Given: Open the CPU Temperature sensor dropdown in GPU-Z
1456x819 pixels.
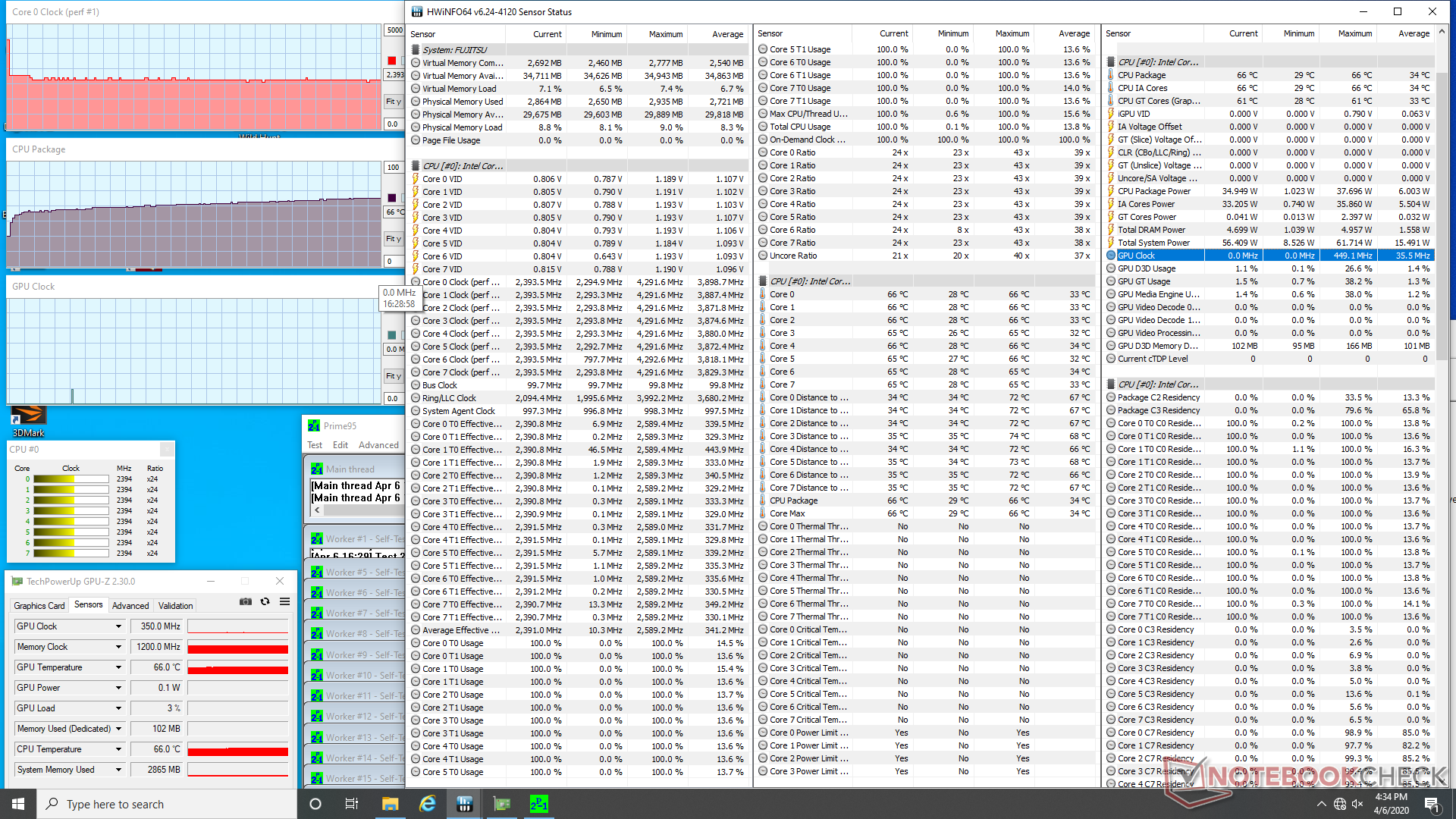Looking at the screenshot, I should click(118, 749).
